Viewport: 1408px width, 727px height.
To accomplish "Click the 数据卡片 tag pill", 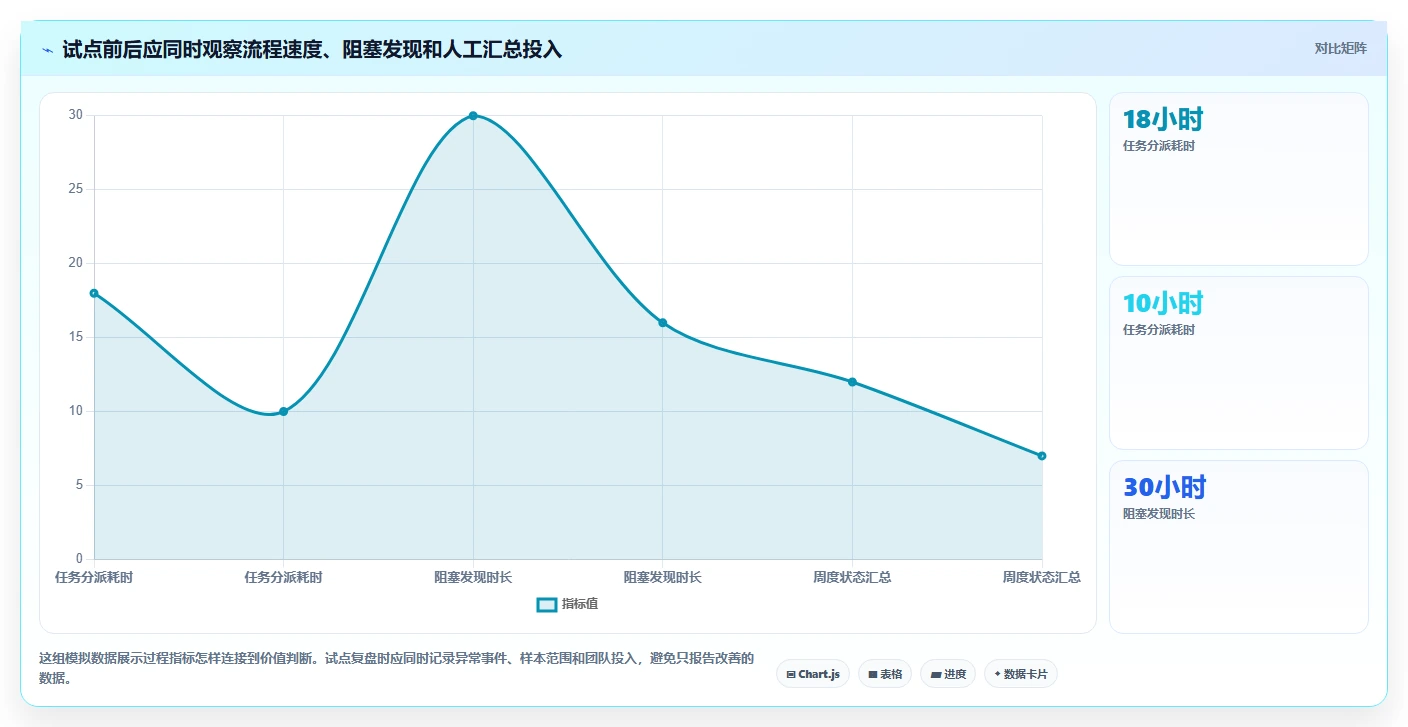I will pos(1021,674).
